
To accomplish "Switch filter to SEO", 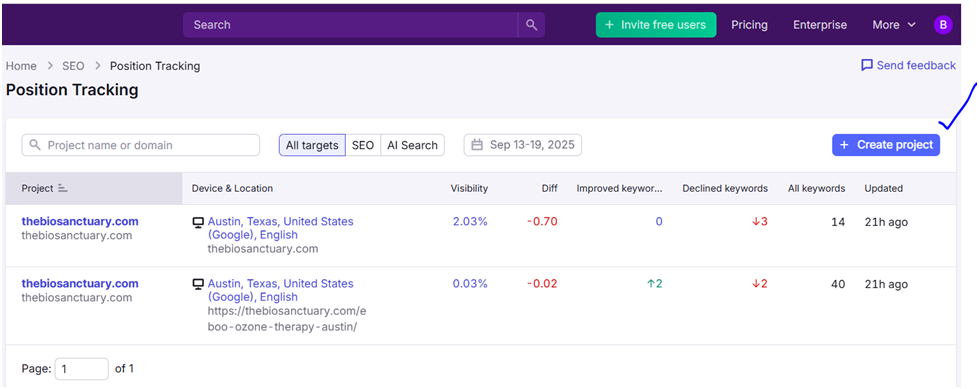I will [363, 145].
